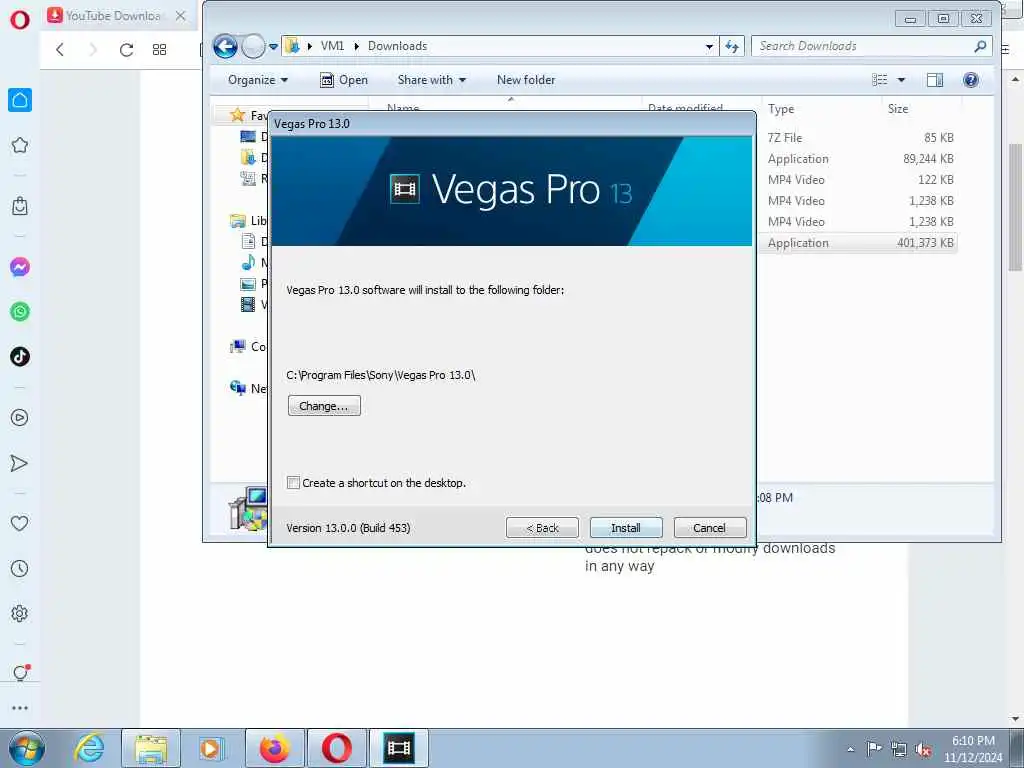Click the Opera logo menu button
This screenshot has width=1024, height=768.
pyautogui.click(x=20, y=19)
